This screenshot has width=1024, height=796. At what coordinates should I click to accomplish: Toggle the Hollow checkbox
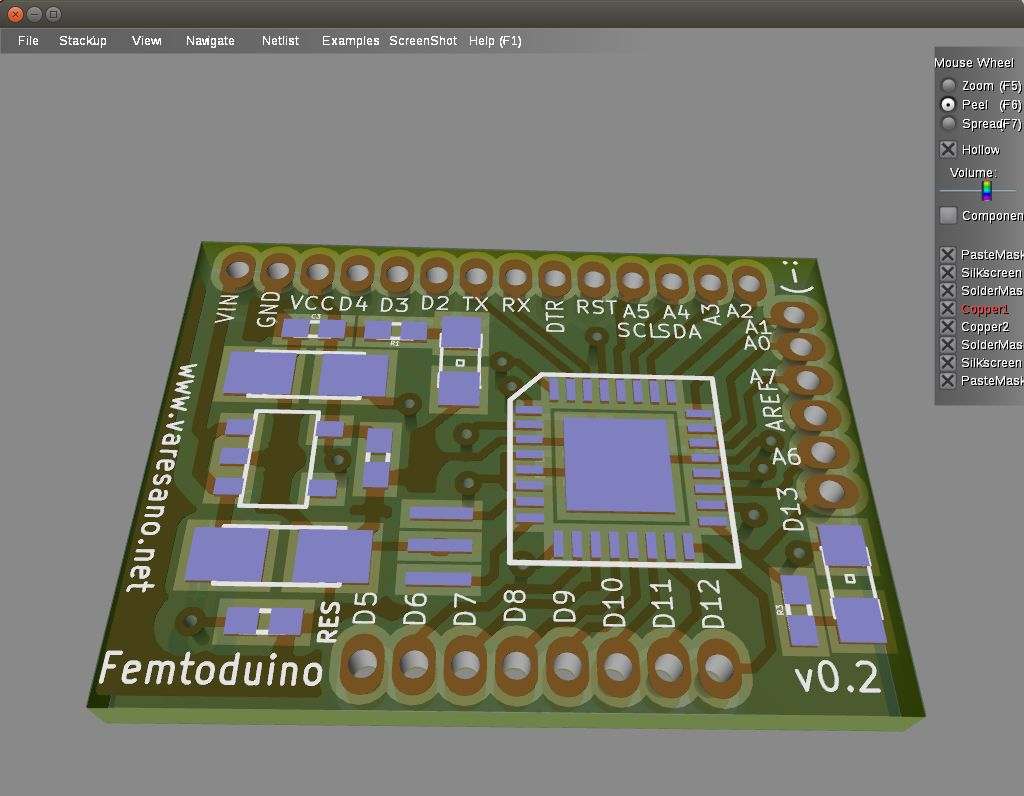tap(948, 150)
